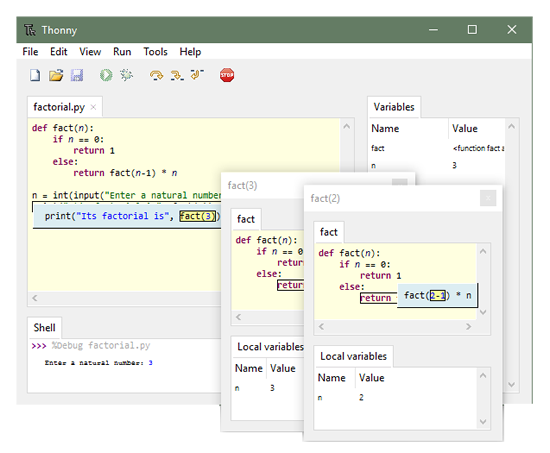Select the Variables panel tab
The height and width of the screenshot is (453, 550).
point(394,107)
